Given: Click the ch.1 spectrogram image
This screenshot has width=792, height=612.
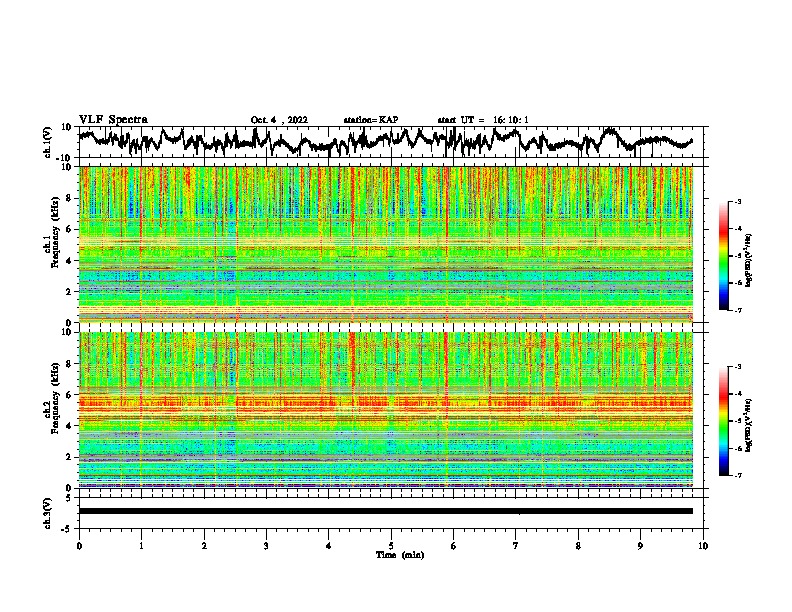Looking at the screenshot, I should [x=386, y=244].
